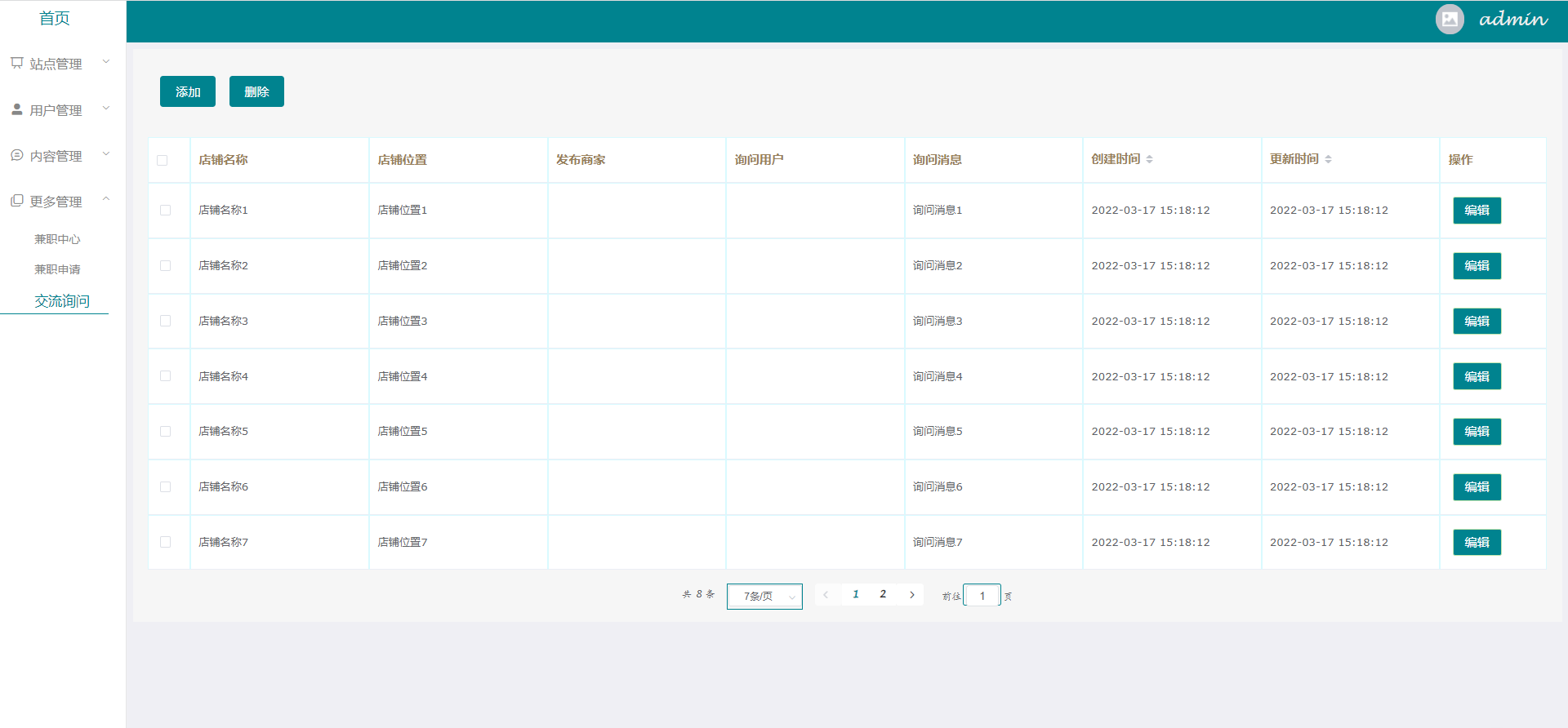This screenshot has height=728, width=1568.
Task: Click the 站点管理 monitor icon
Action: (16, 63)
